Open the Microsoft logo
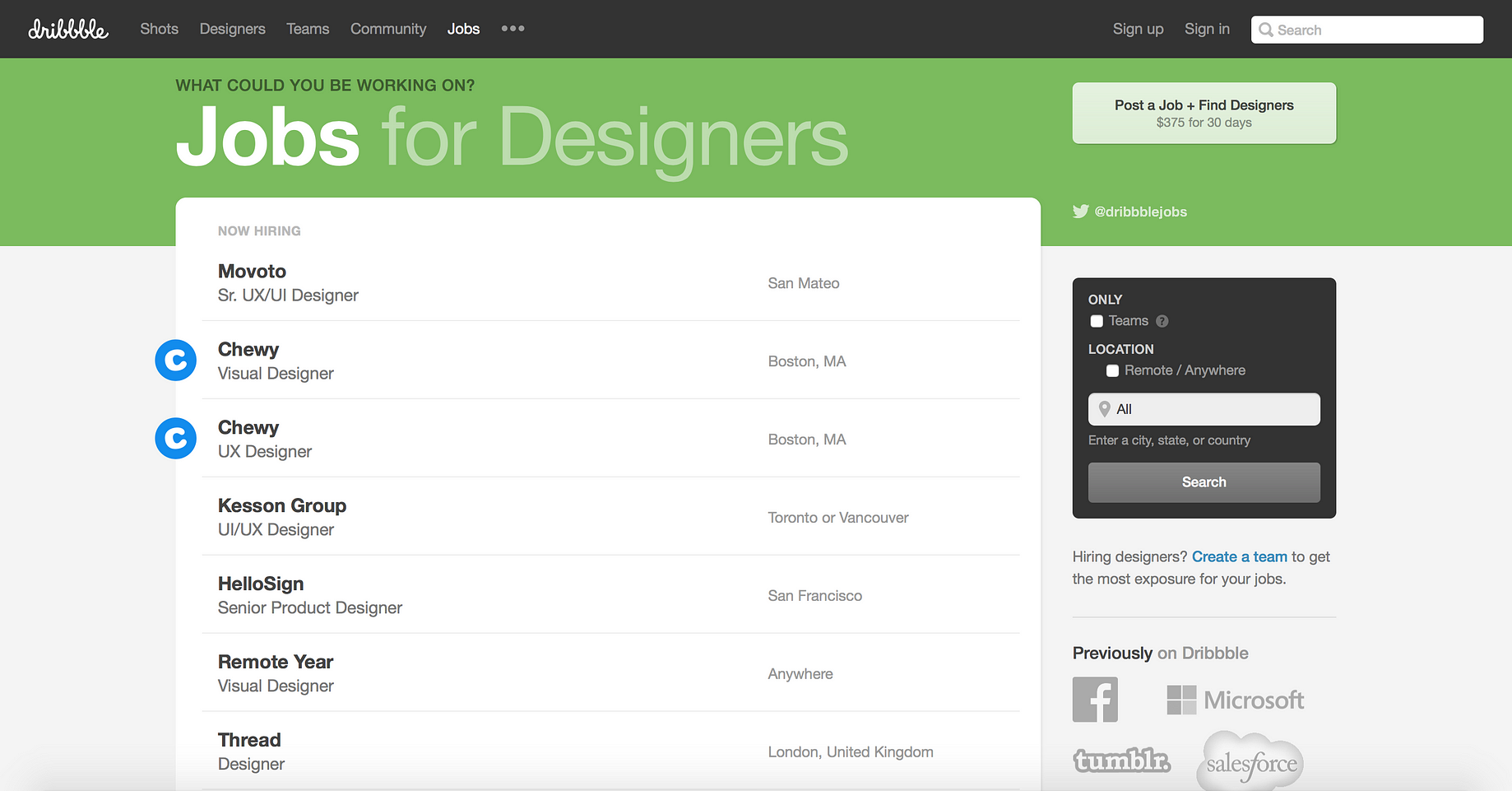1512x791 pixels. click(x=1236, y=700)
